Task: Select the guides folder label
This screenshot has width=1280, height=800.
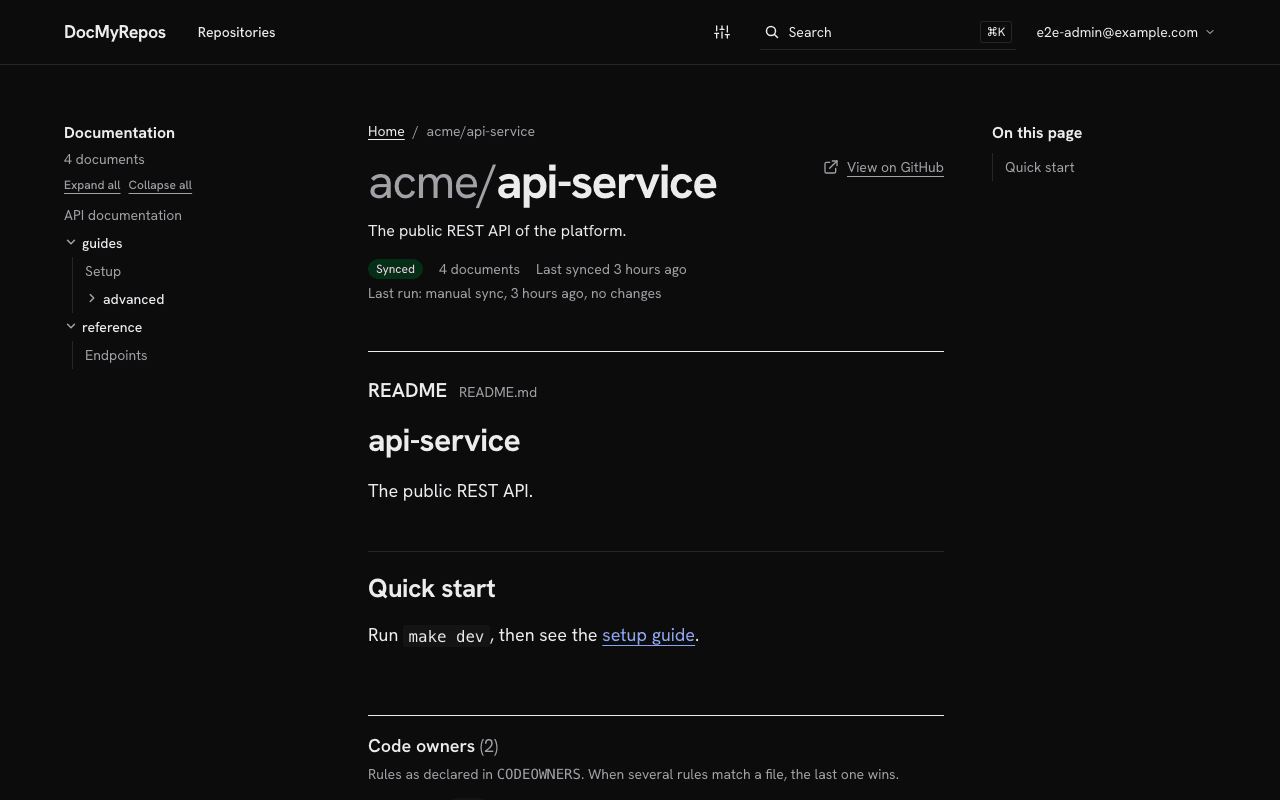Action: [x=102, y=243]
